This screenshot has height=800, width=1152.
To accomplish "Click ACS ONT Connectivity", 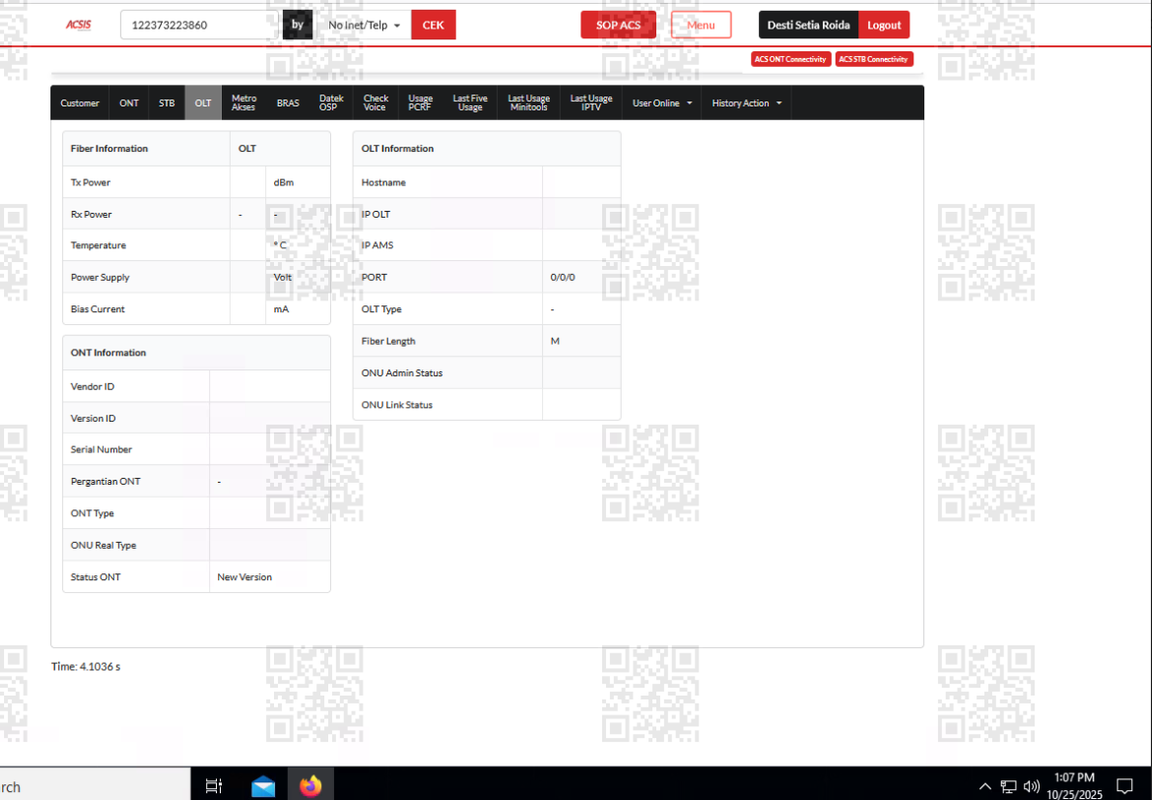I will click(x=791, y=59).
